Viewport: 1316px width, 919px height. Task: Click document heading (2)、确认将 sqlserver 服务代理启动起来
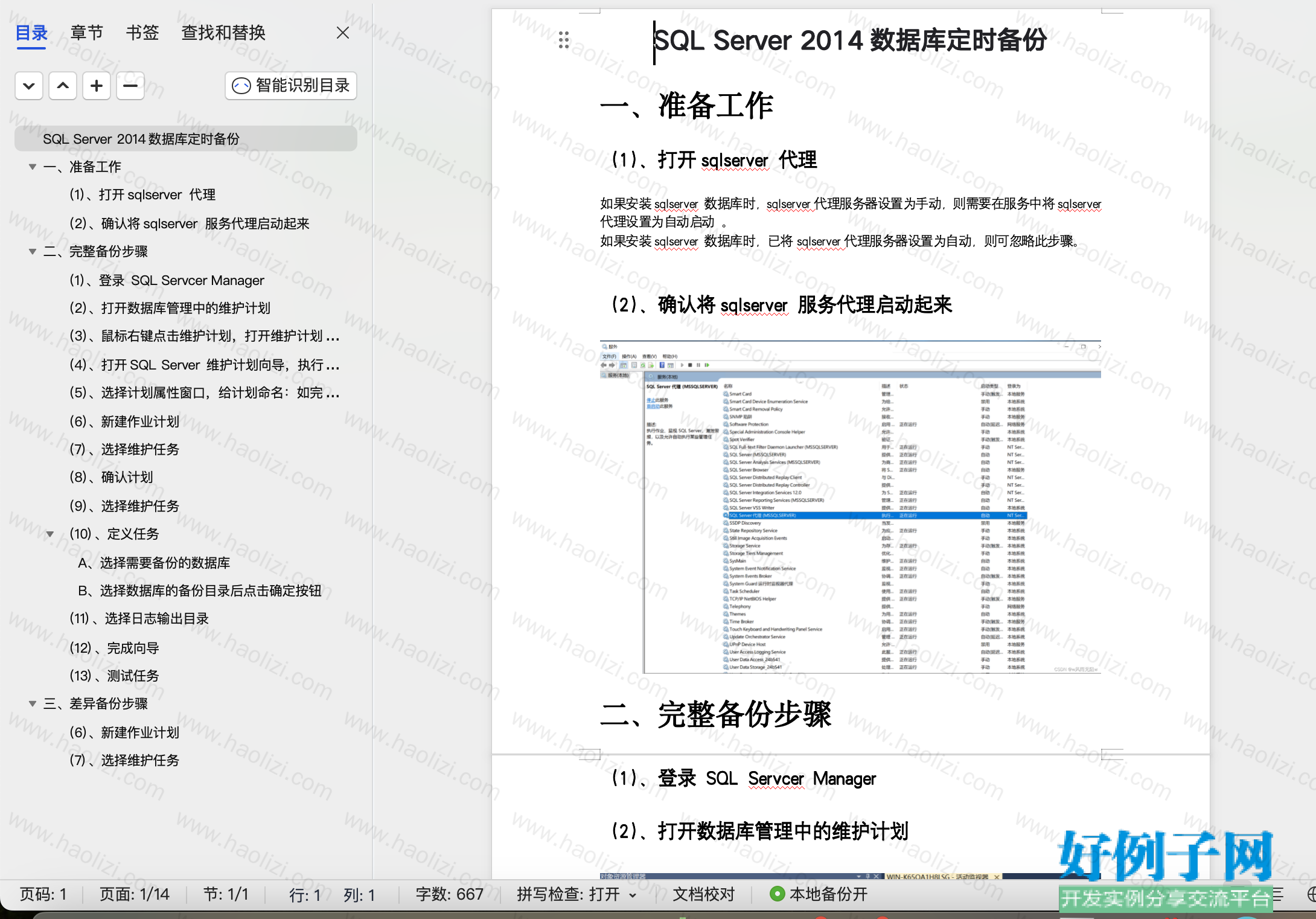click(x=781, y=305)
